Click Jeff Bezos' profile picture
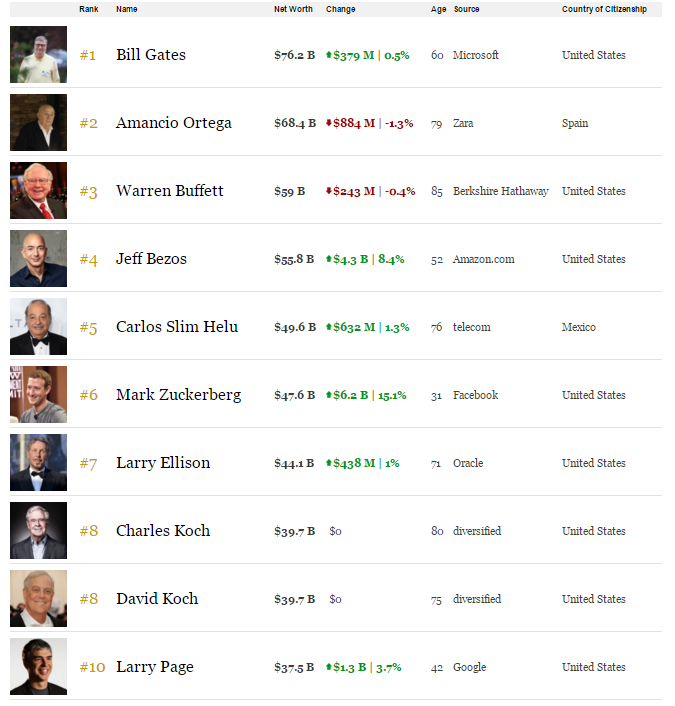 point(38,259)
